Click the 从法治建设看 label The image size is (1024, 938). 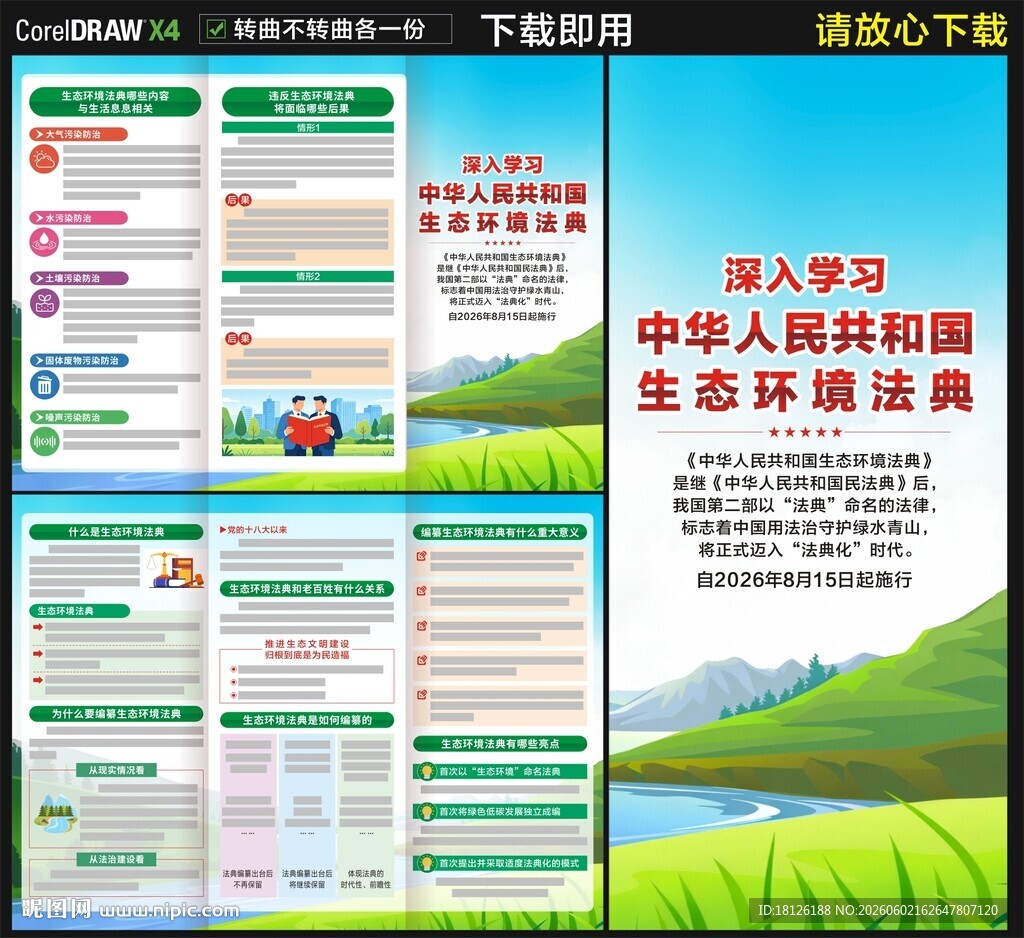click(116, 859)
